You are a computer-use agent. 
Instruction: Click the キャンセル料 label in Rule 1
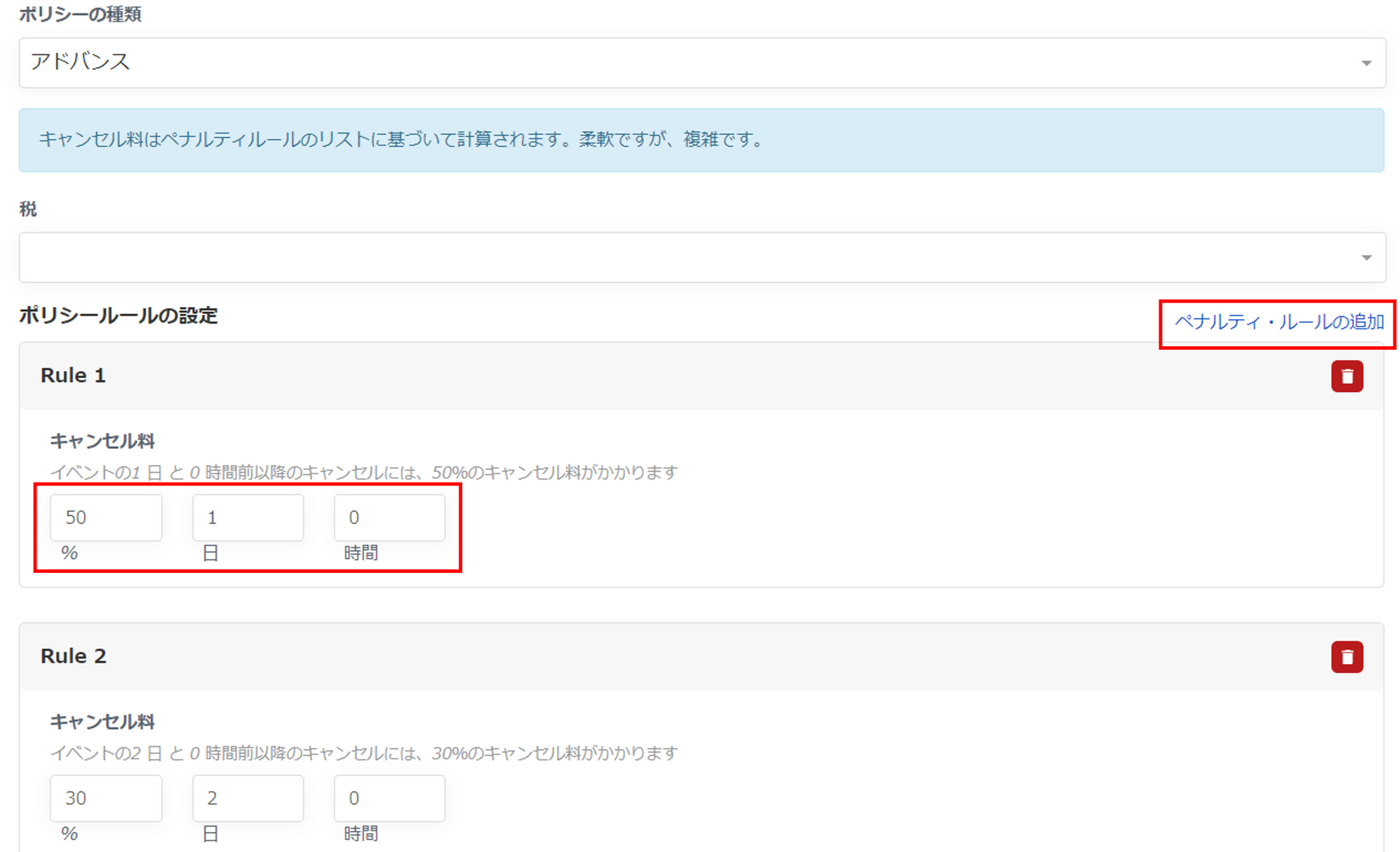(102, 441)
